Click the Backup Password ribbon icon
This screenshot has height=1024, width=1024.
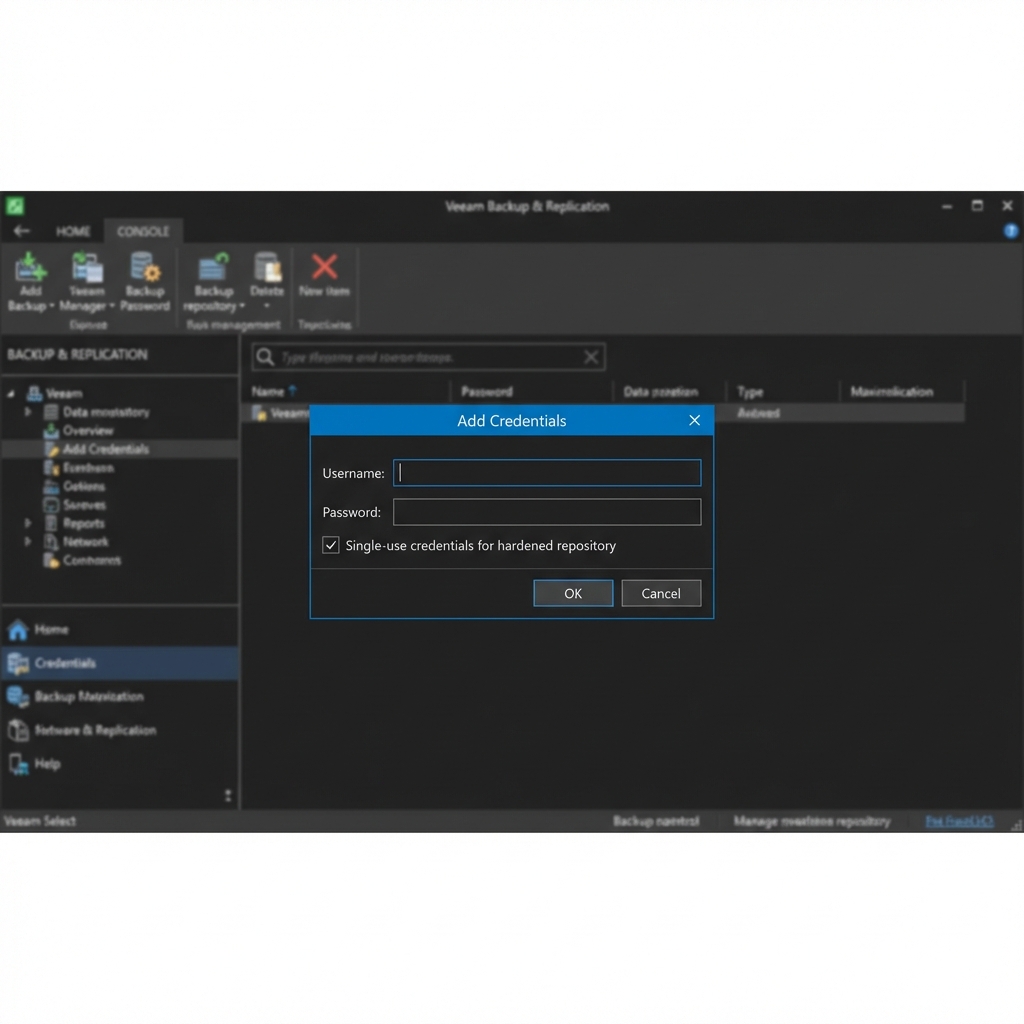(145, 269)
